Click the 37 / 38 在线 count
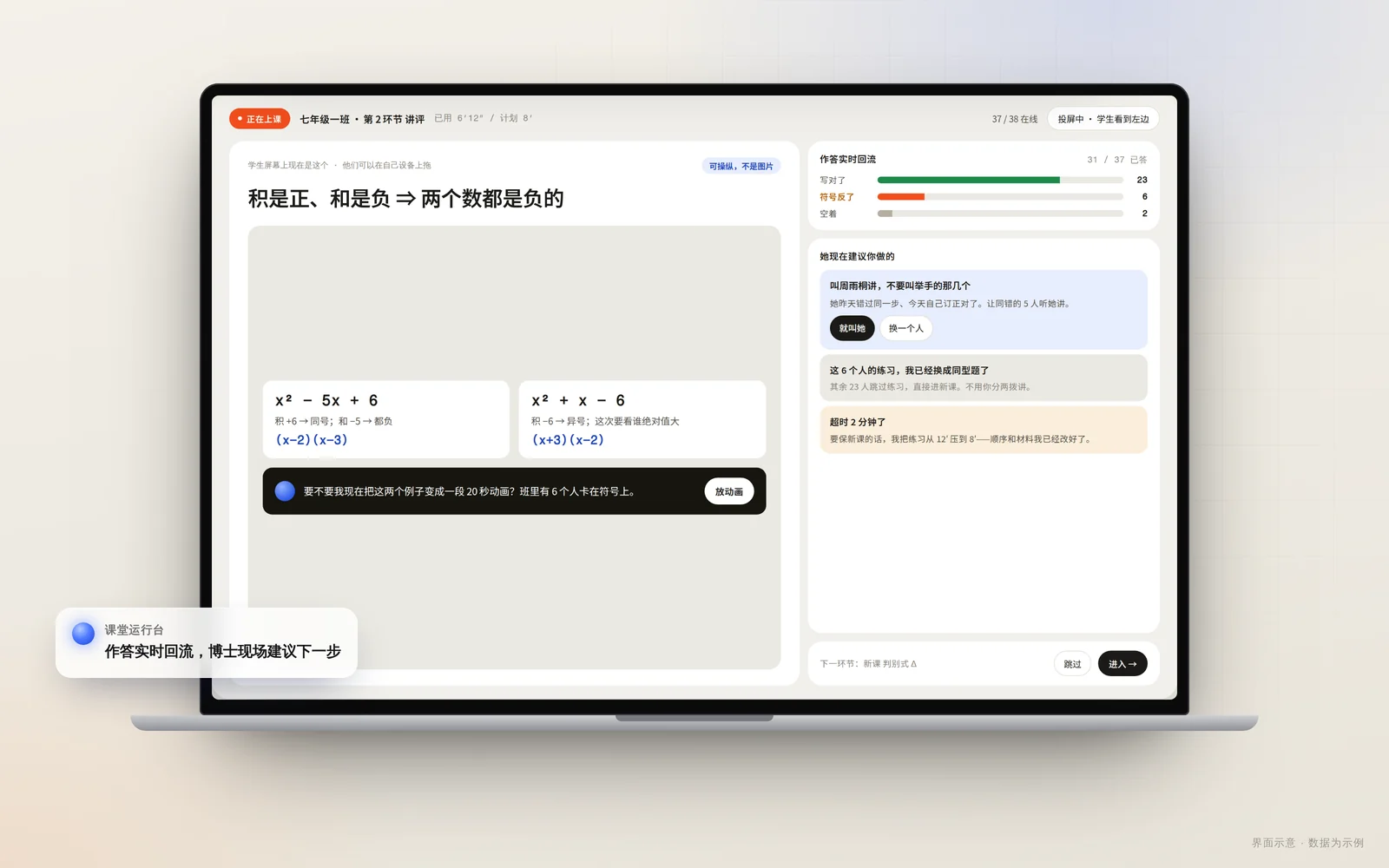Screen dimensions: 1389x868 [1014, 119]
